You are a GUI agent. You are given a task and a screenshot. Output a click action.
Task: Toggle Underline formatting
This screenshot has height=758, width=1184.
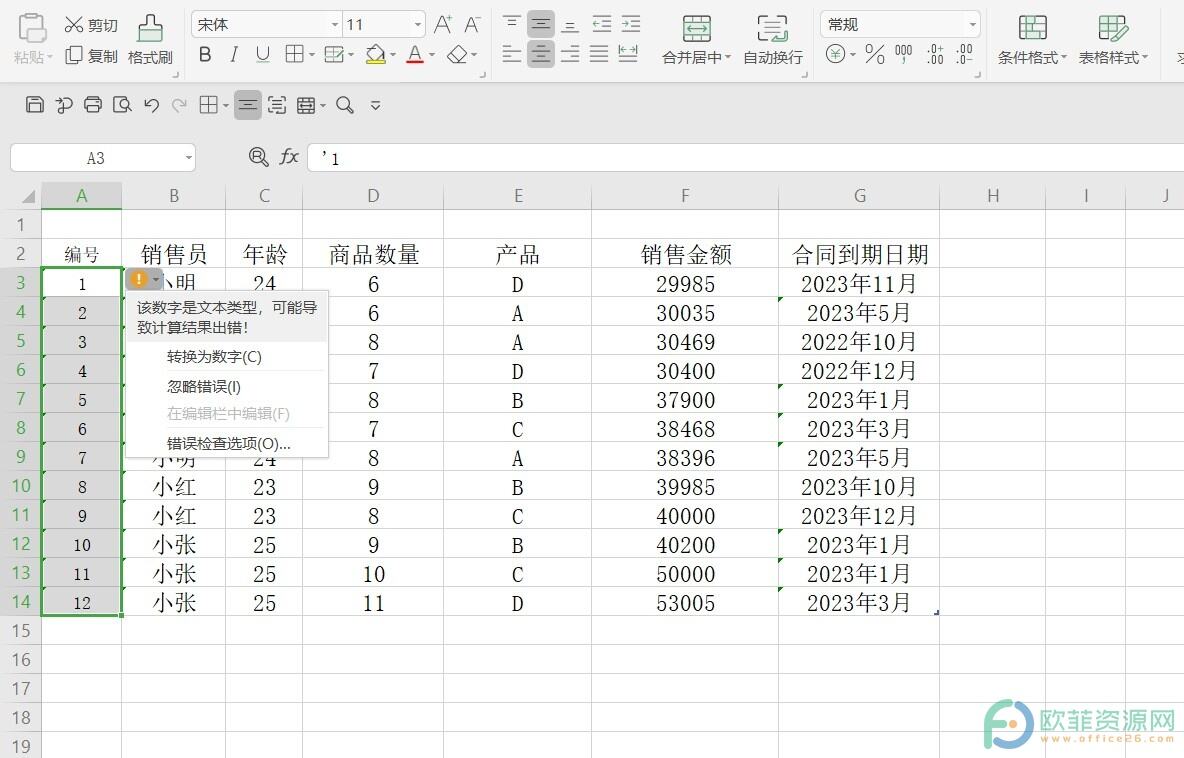click(263, 55)
